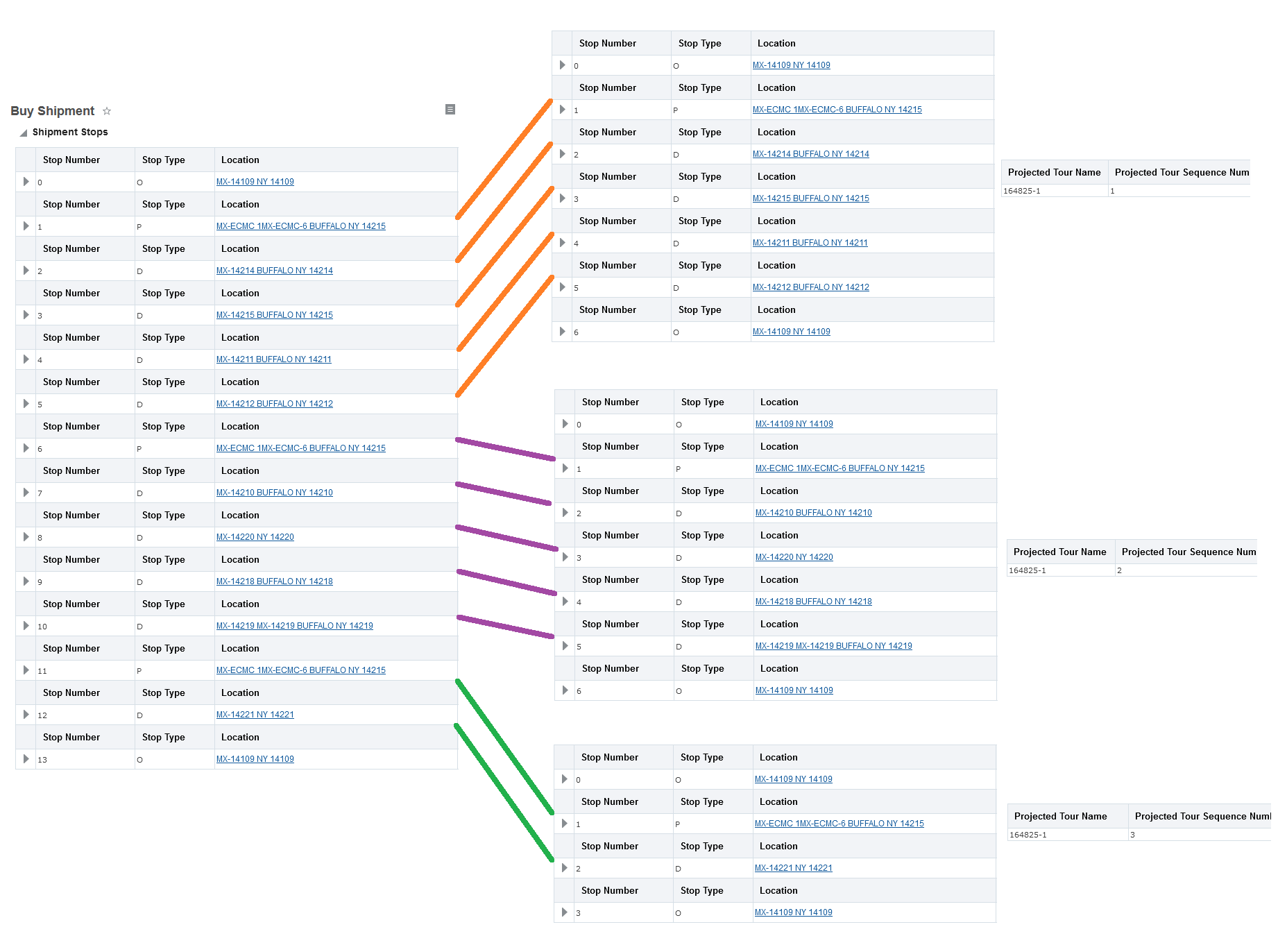Expand the stop number 13 row

coord(26,759)
